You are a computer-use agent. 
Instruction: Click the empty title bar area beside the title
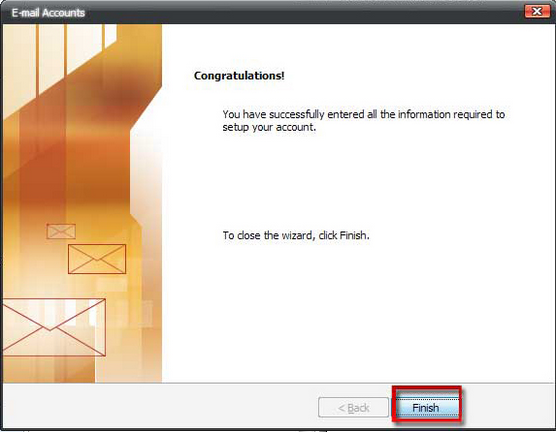[x=301, y=12]
